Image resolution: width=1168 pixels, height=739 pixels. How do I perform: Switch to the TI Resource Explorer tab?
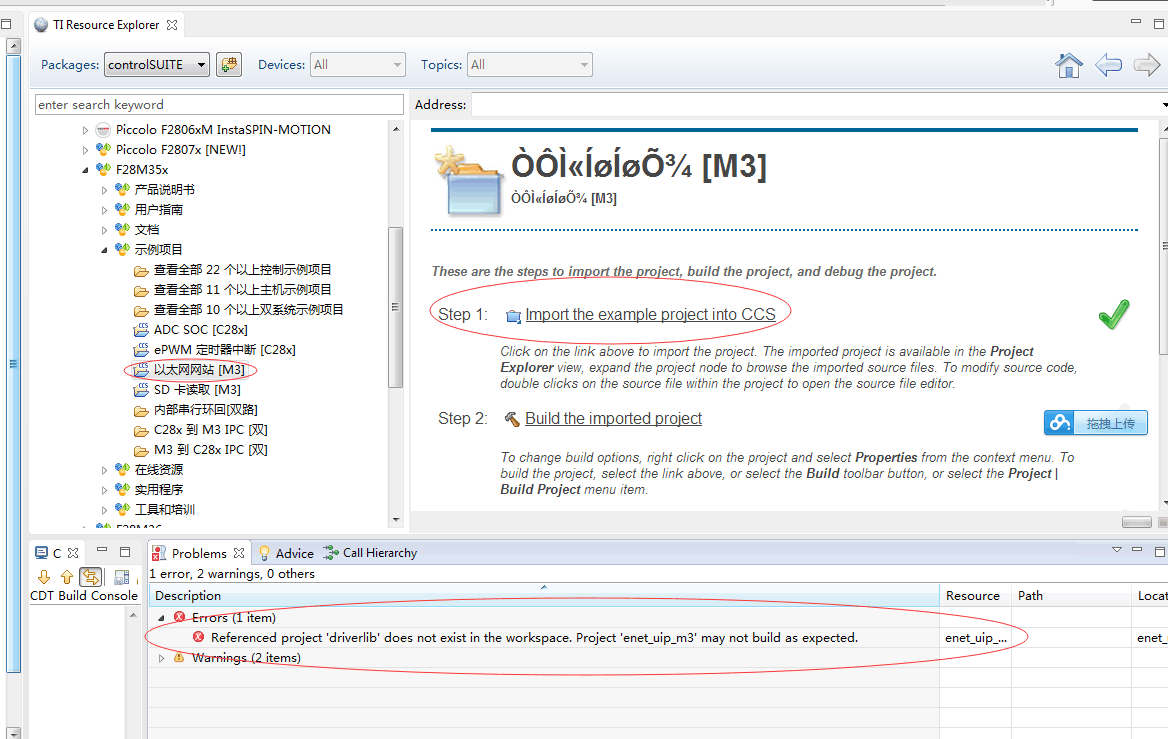coord(106,25)
